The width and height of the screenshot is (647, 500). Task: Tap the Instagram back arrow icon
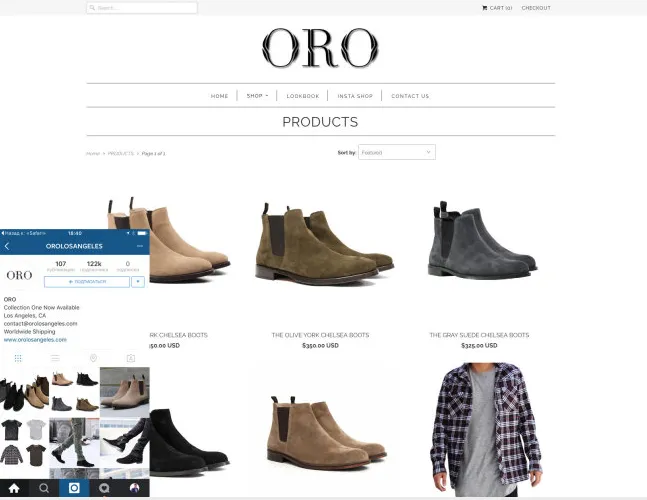[x=7, y=246]
